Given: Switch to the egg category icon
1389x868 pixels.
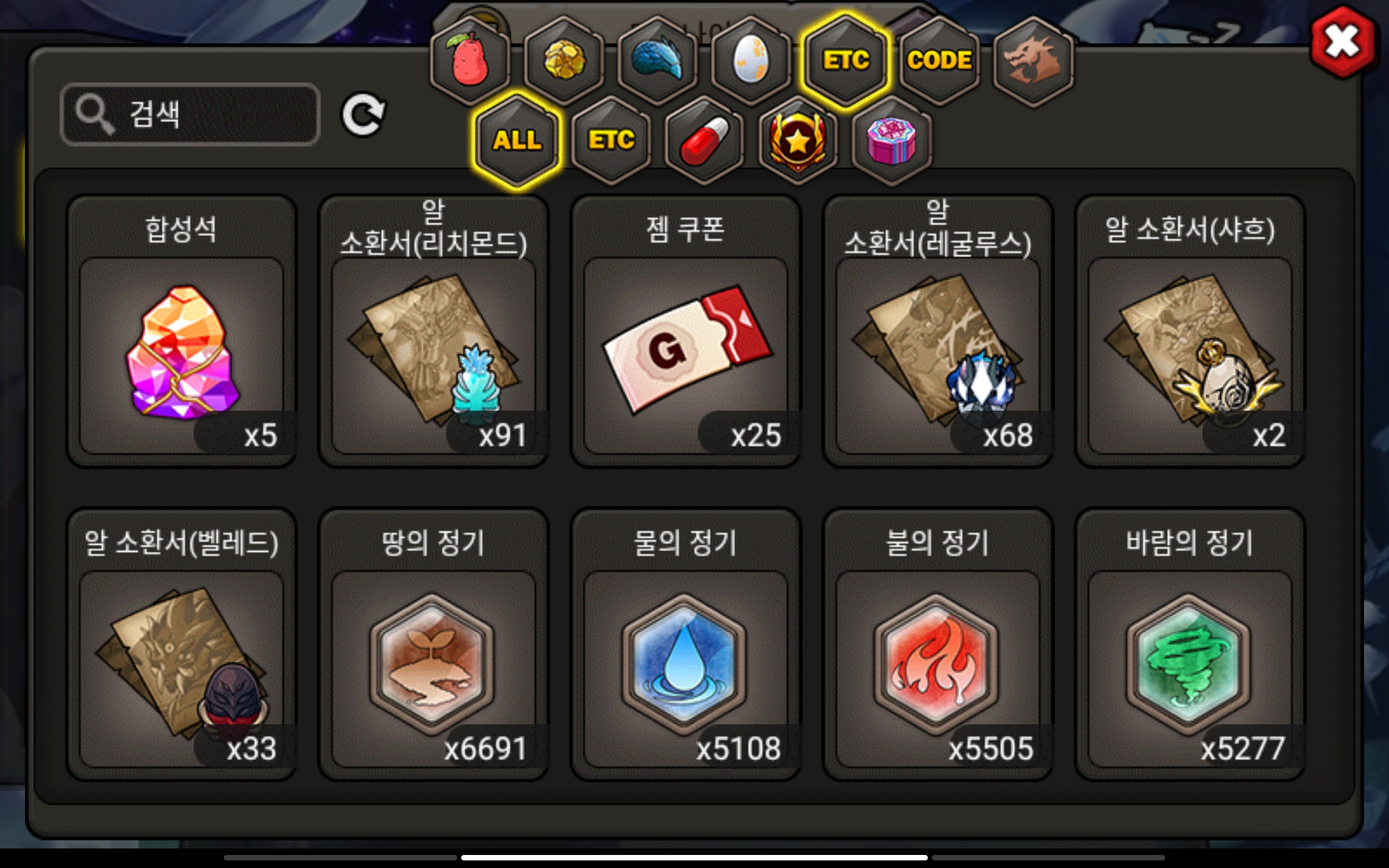Looking at the screenshot, I should click(751, 60).
